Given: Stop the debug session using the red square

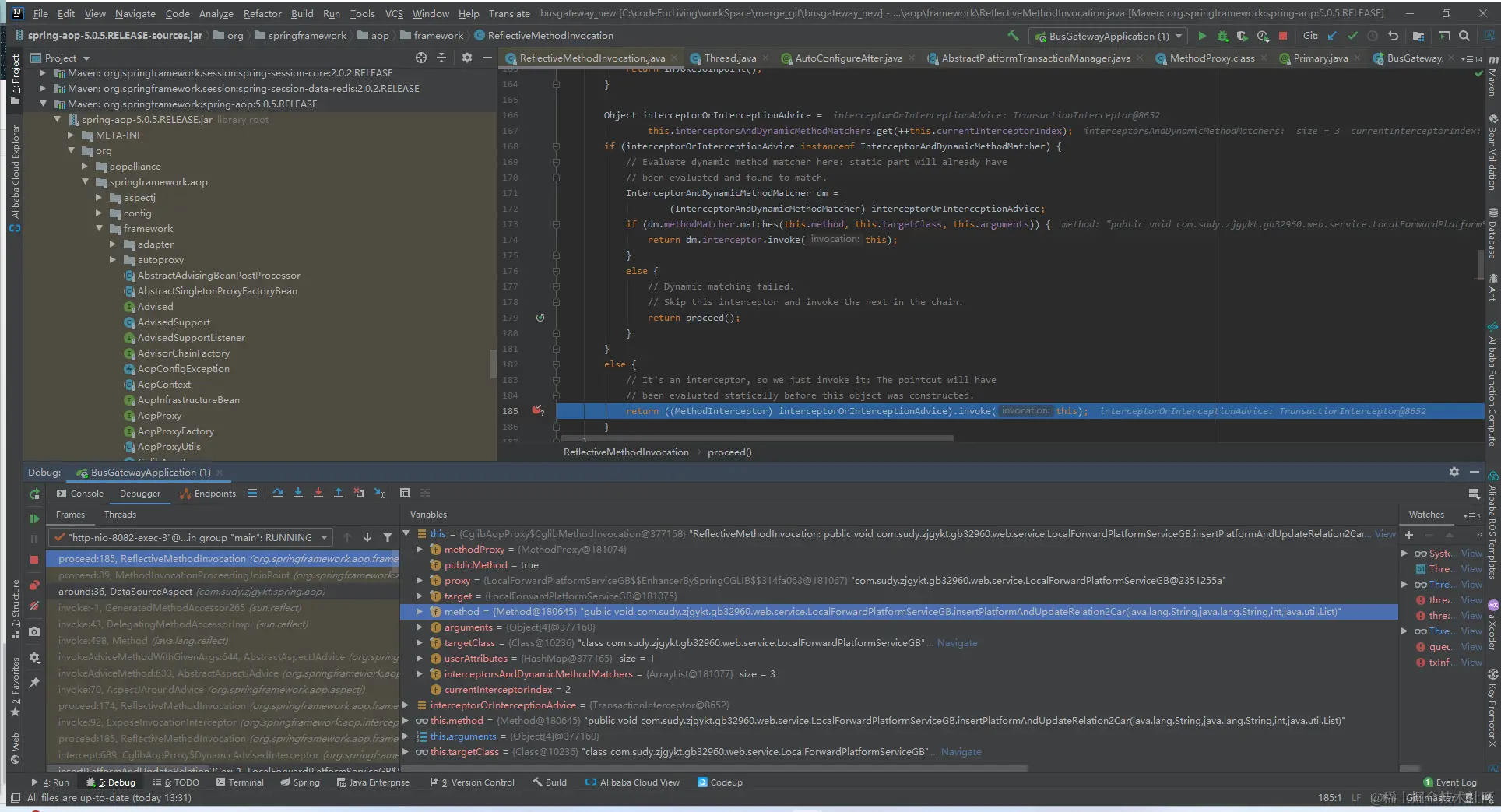Looking at the screenshot, I should [x=34, y=560].
